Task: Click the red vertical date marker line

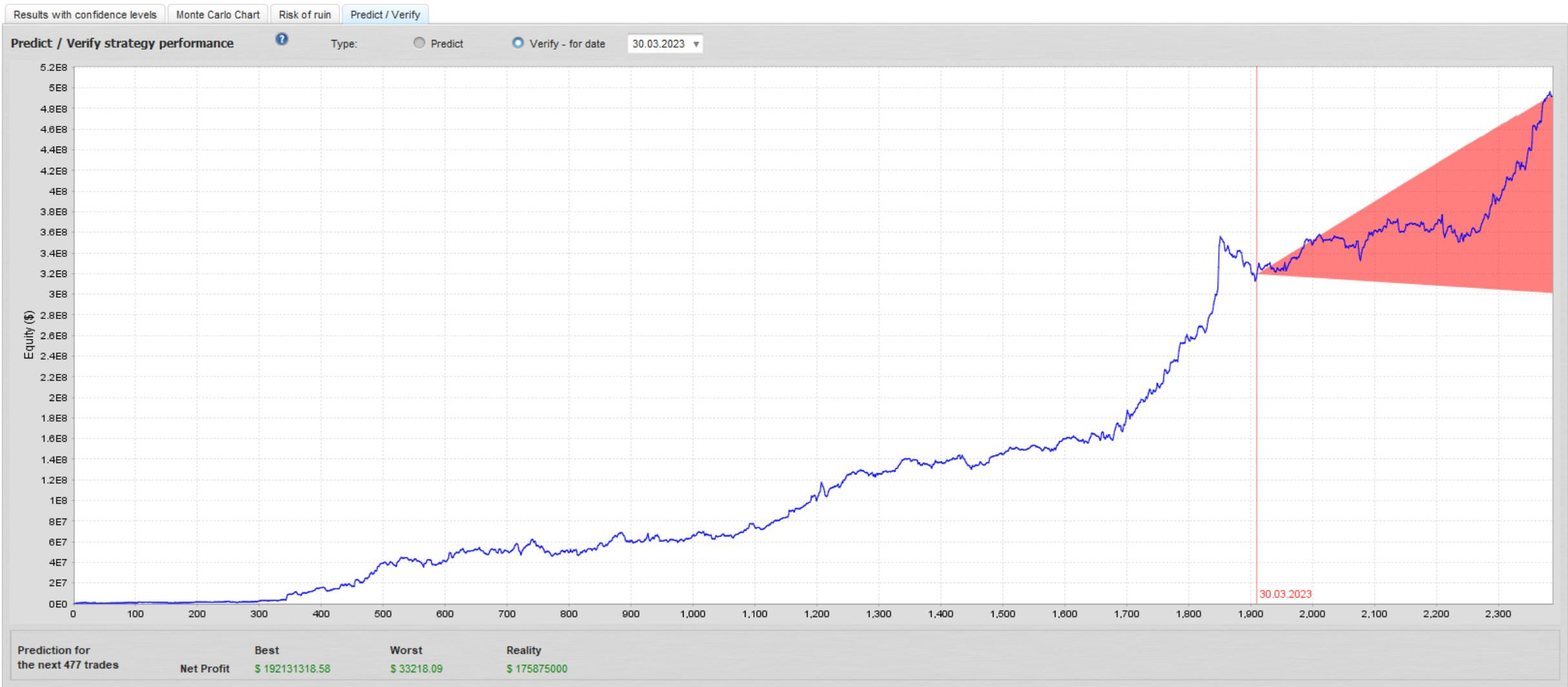Action: point(1256,420)
